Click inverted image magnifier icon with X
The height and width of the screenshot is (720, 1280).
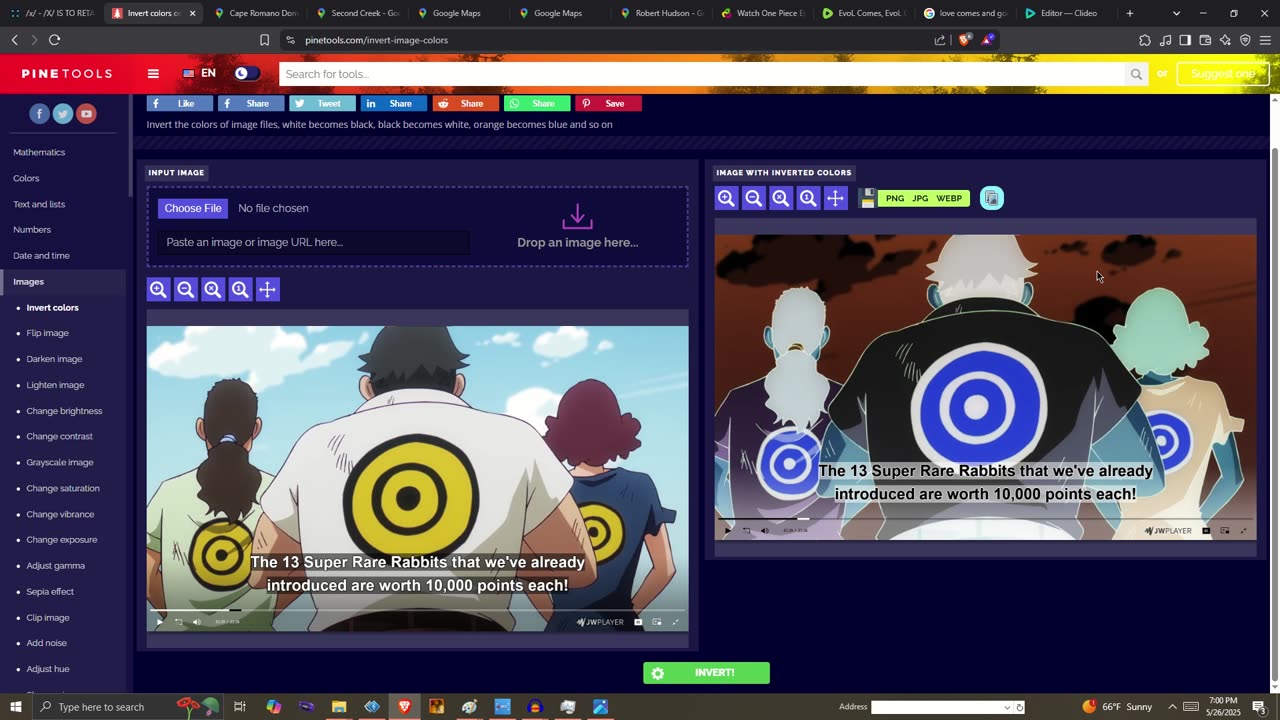[781, 198]
